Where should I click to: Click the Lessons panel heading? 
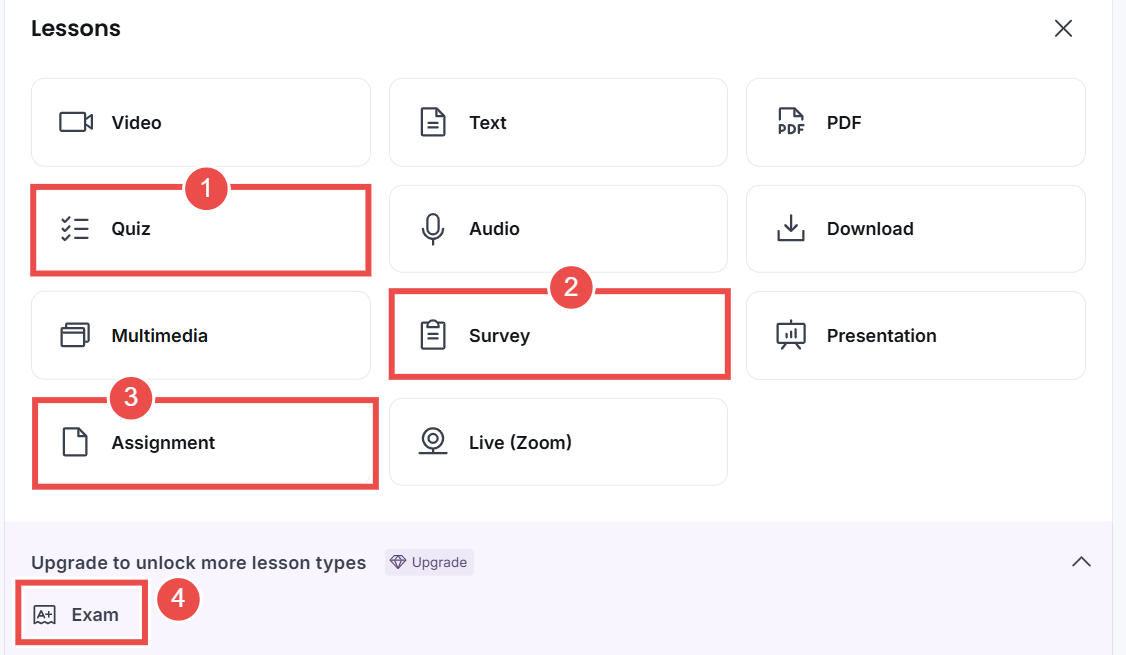click(75, 28)
